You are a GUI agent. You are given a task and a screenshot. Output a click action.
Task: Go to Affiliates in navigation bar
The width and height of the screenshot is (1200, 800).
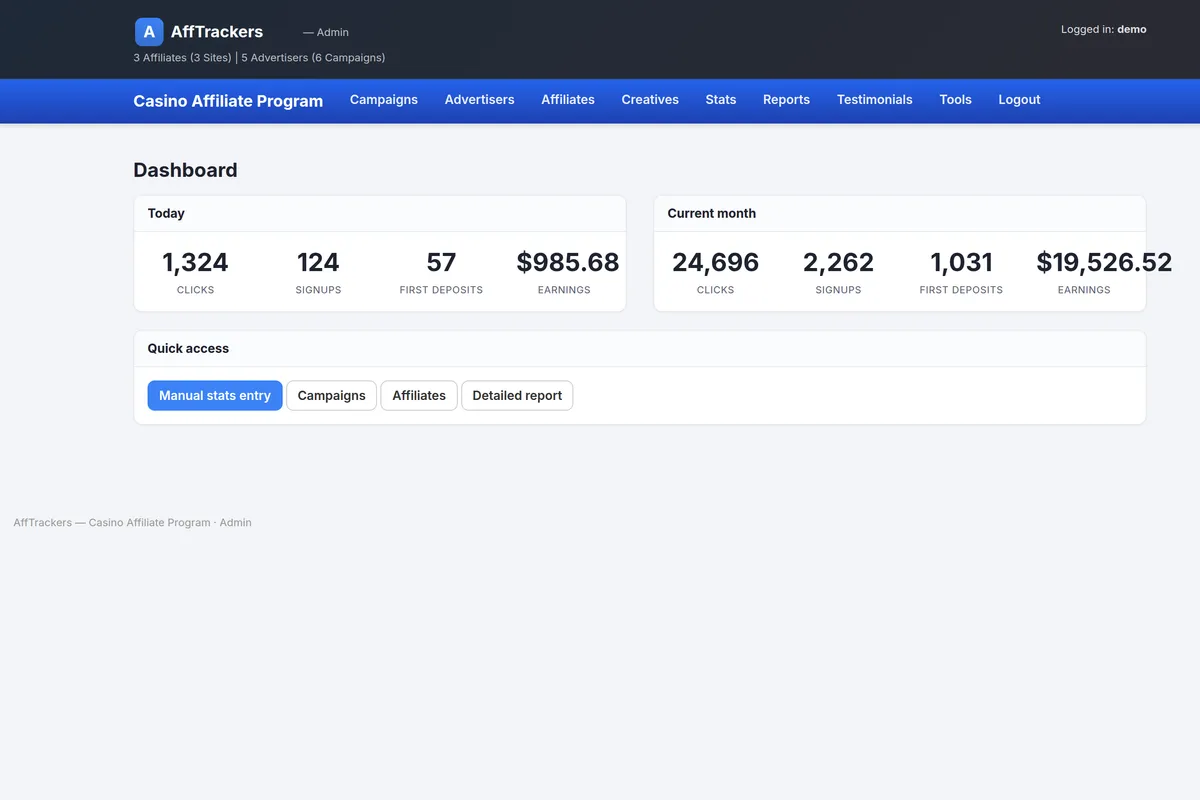click(568, 100)
